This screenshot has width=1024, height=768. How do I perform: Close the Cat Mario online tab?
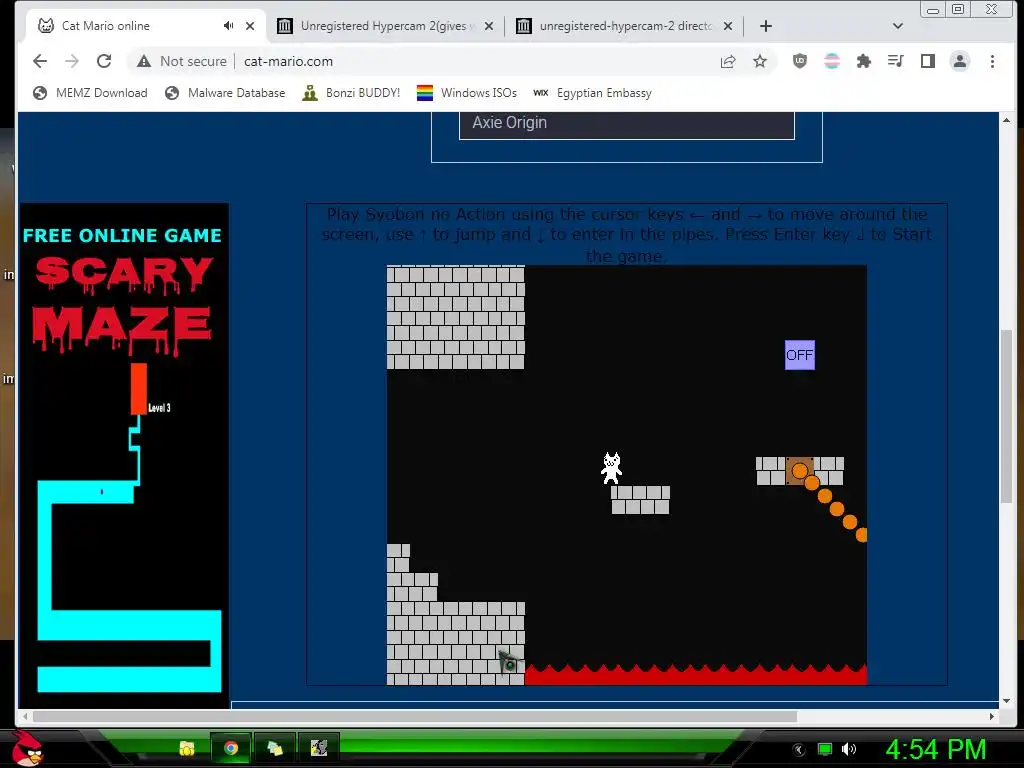click(x=250, y=26)
